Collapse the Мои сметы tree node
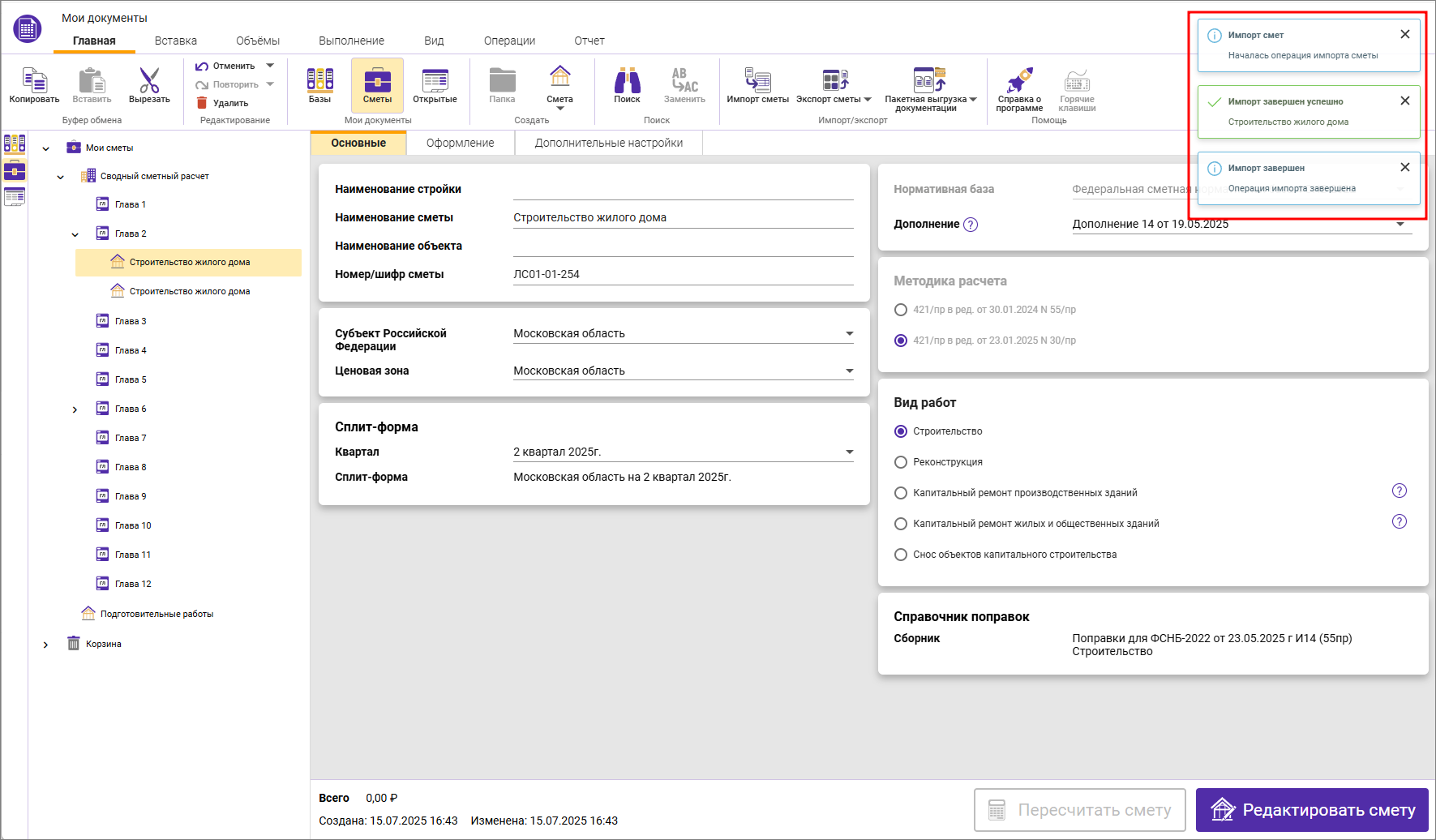 46,148
